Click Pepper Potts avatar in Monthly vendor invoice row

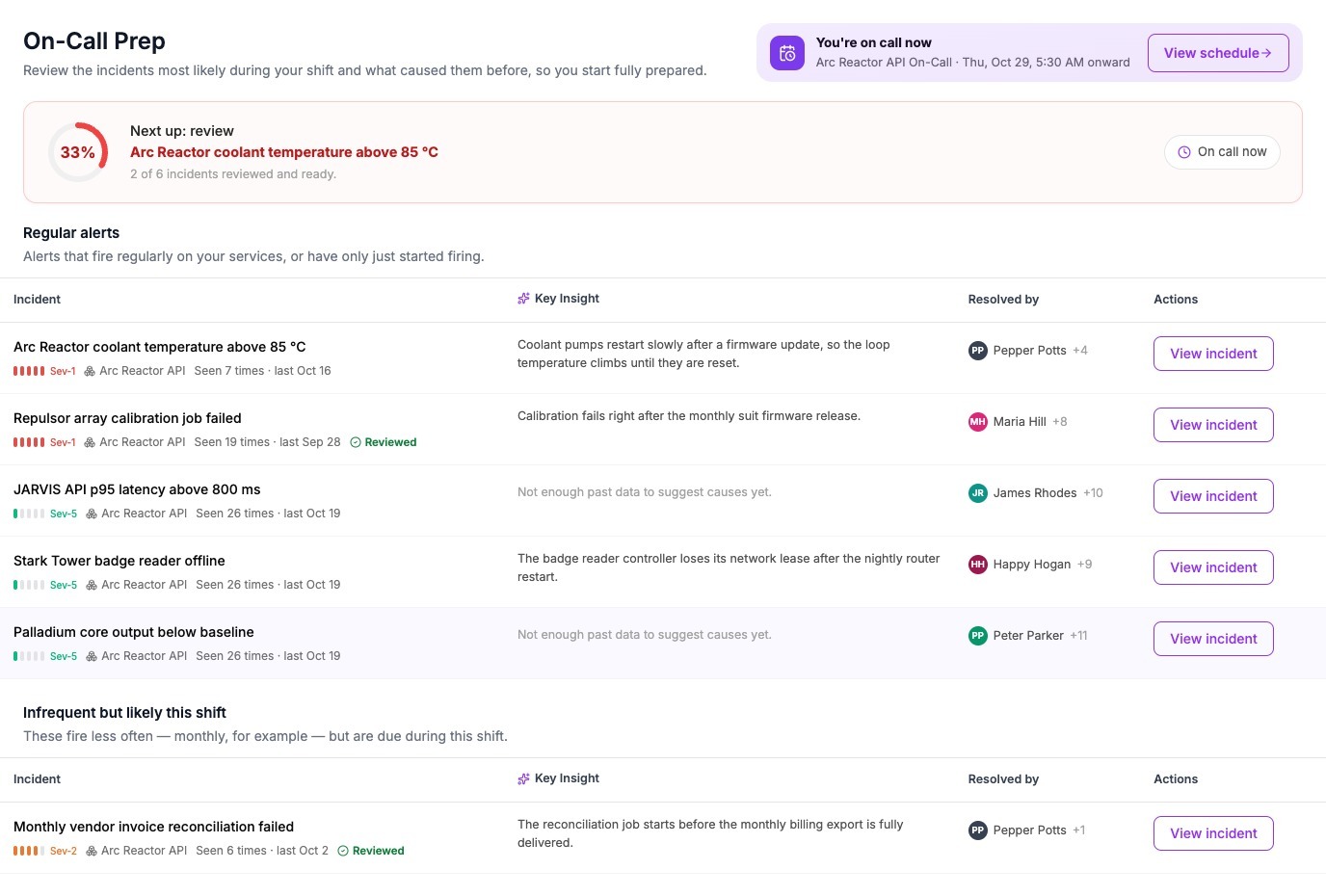[x=978, y=830]
